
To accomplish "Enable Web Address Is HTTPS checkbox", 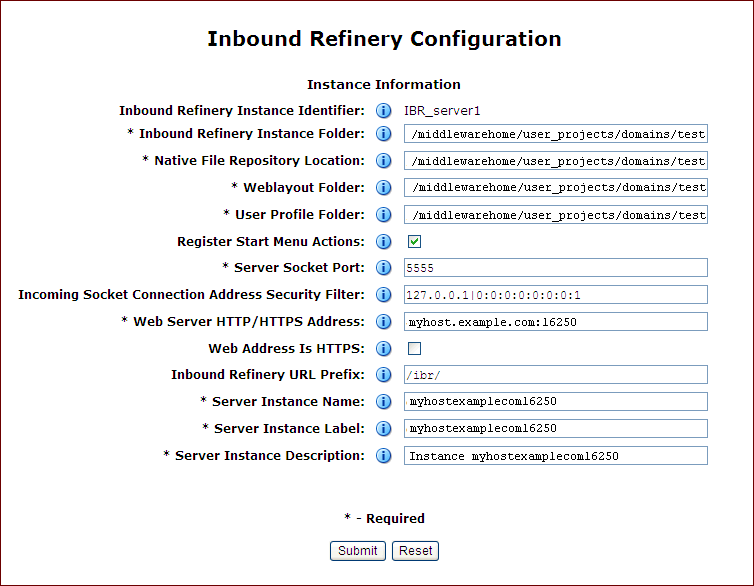I will [415, 349].
